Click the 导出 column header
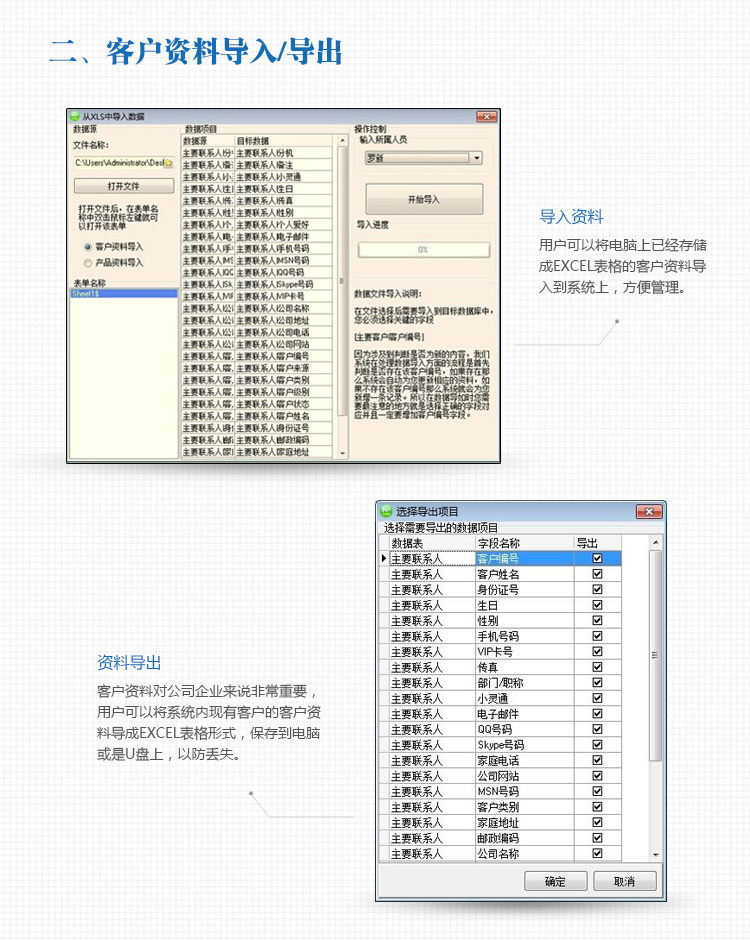The height and width of the screenshot is (940, 750). (597, 543)
